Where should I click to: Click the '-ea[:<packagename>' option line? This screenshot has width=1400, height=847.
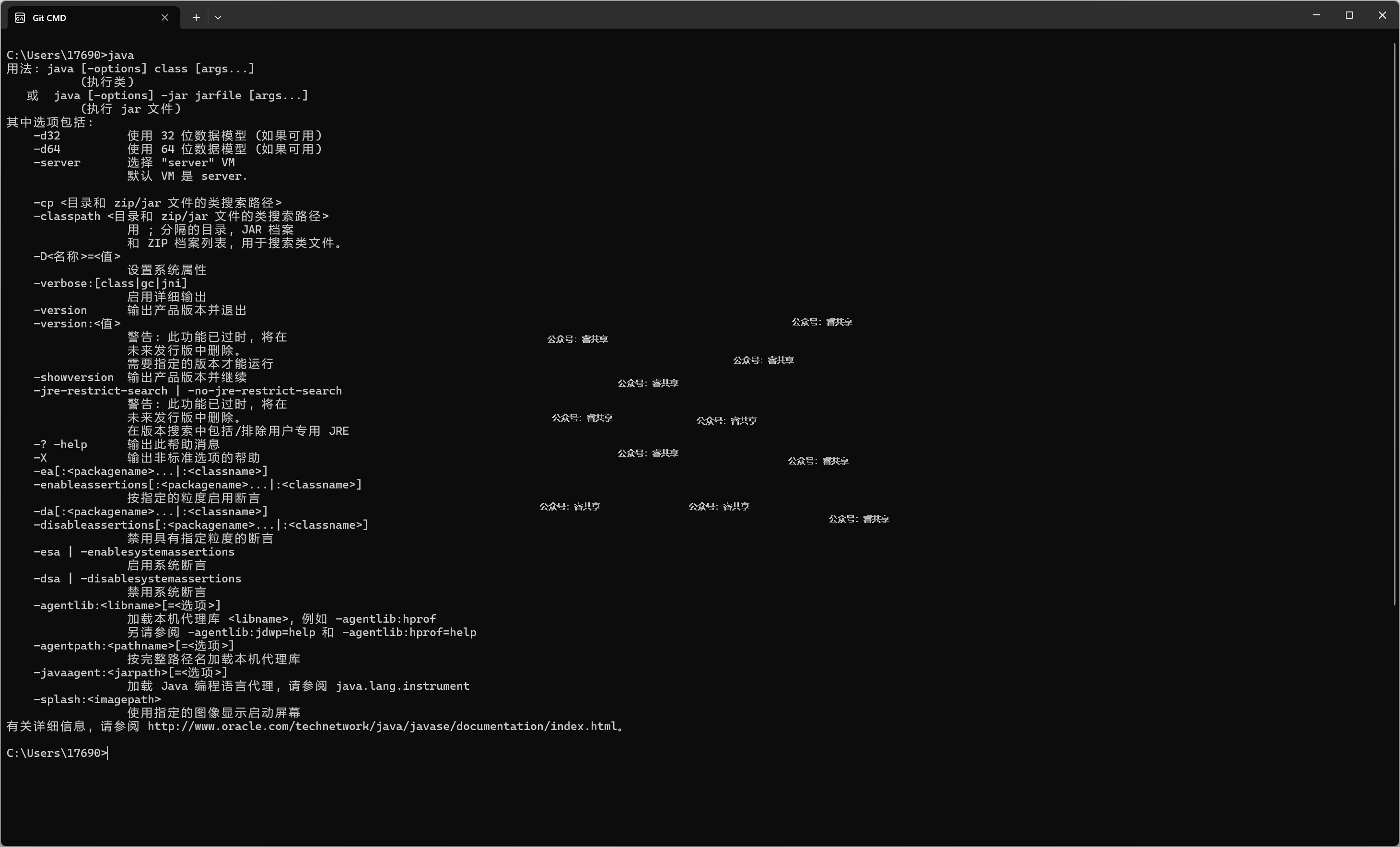coord(151,472)
